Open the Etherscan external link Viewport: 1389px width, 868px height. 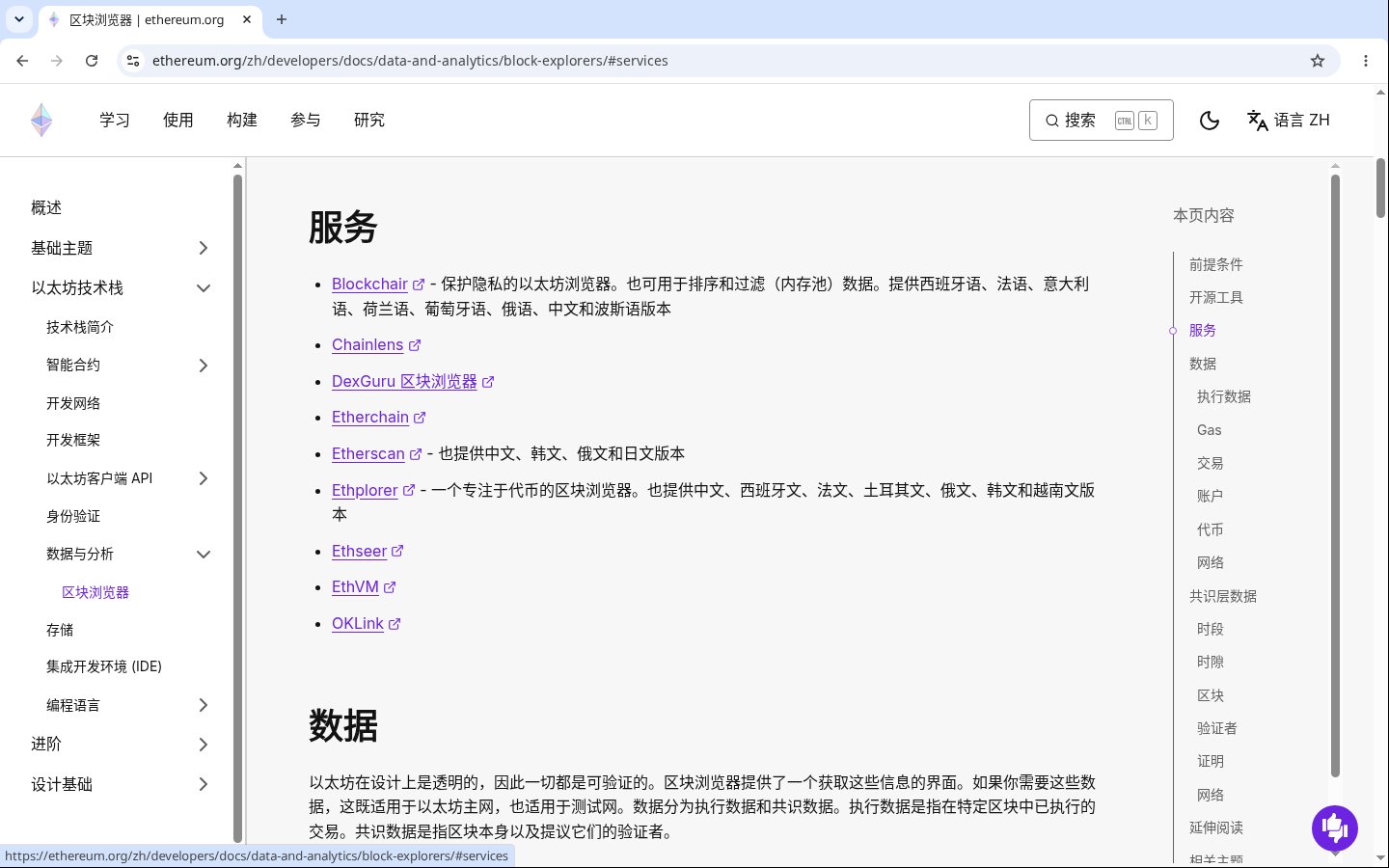coord(377,454)
